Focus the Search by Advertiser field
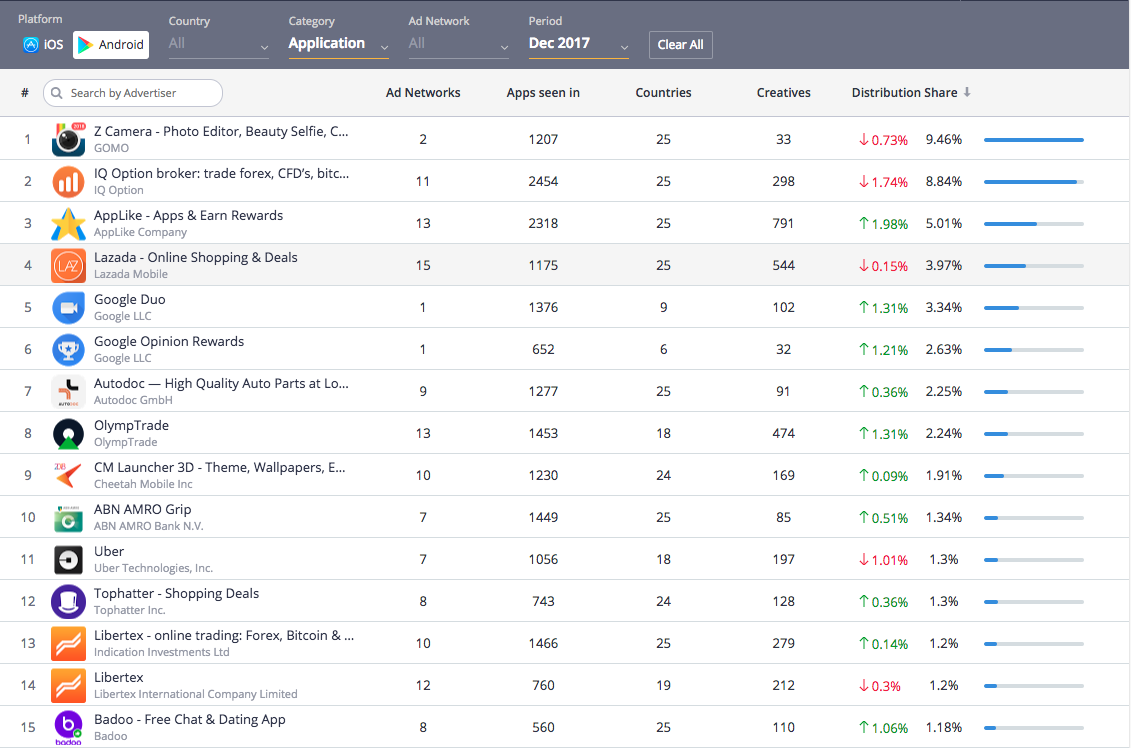Screen dimensions: 1131x748 point(133,93)
